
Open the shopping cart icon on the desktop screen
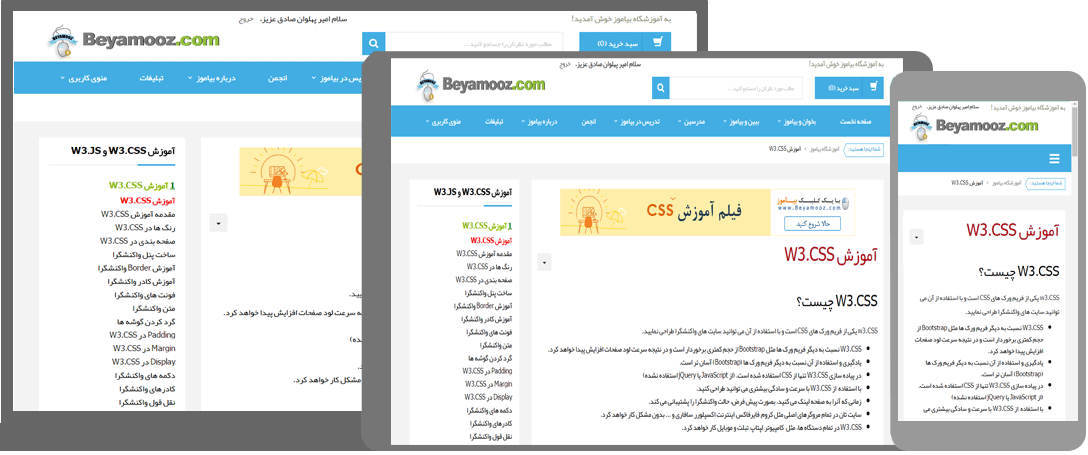coord(656,44)
